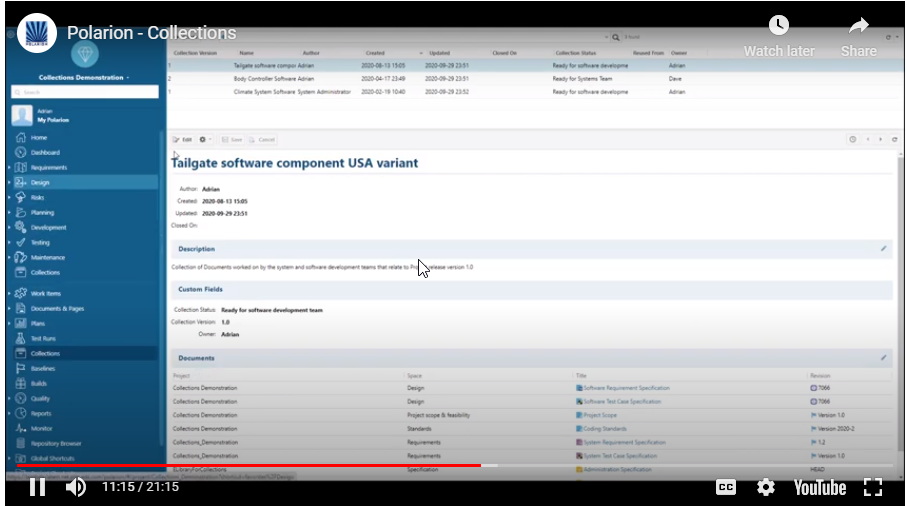This screenshot has width=907, height=506.
Task: Click the Save toolbar button
Action: [x=232, y=139]
